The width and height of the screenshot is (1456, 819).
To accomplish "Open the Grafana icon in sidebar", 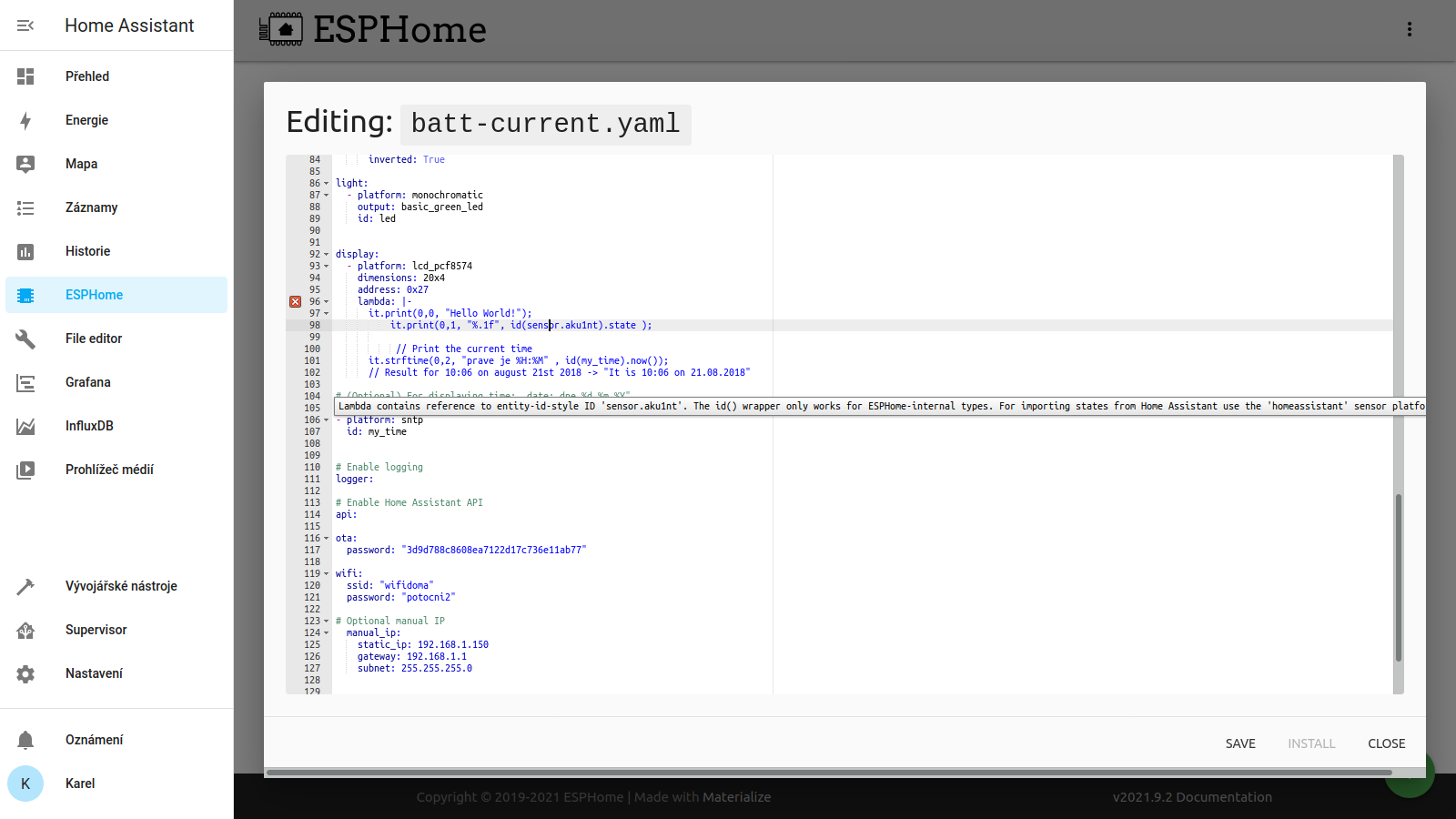I will [x=25, y=382].
